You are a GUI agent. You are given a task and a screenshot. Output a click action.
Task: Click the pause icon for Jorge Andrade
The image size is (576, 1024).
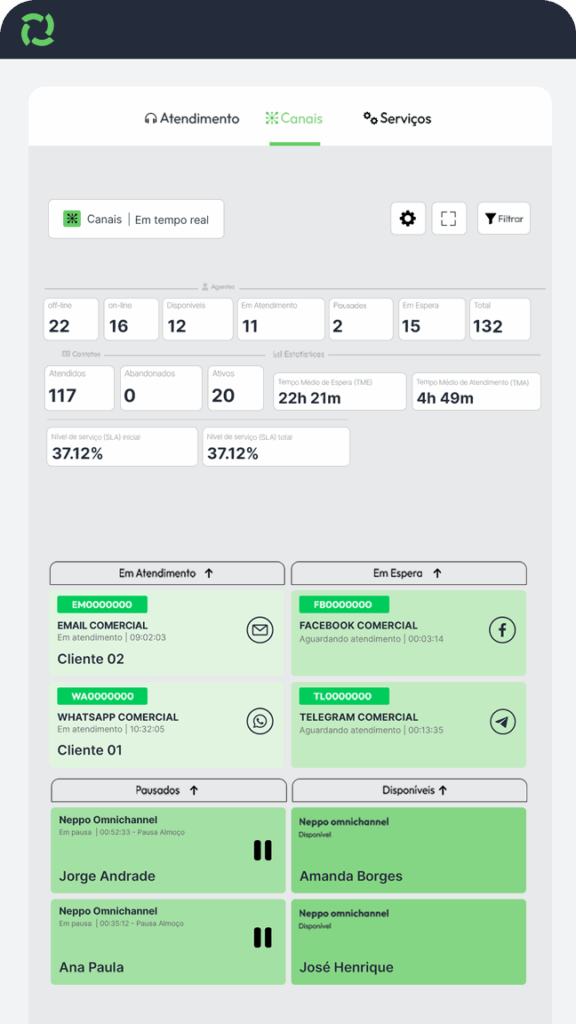point(263,850)
